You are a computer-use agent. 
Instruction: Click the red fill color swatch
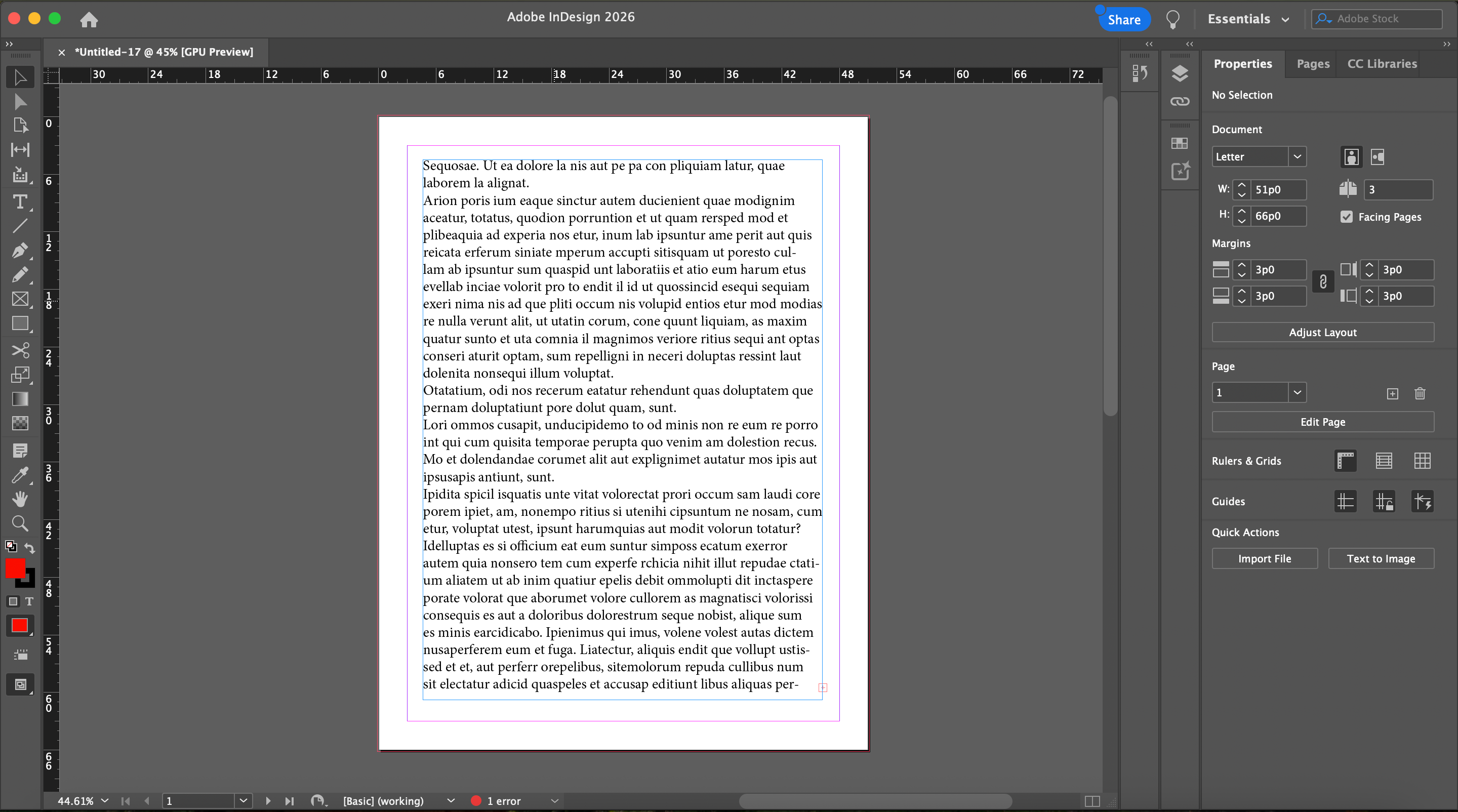[15, 567]
